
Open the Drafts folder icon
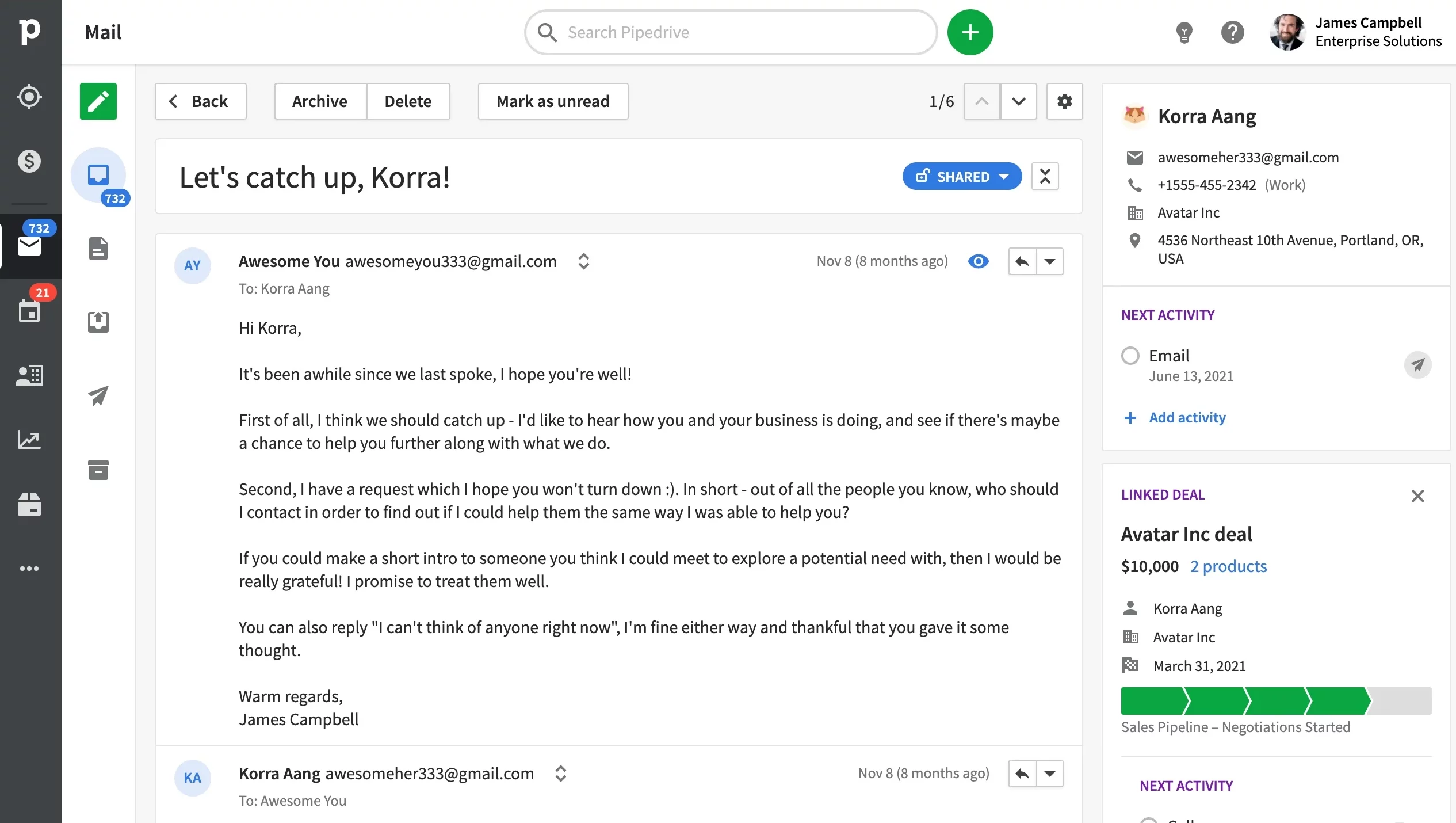pos(98,249)
